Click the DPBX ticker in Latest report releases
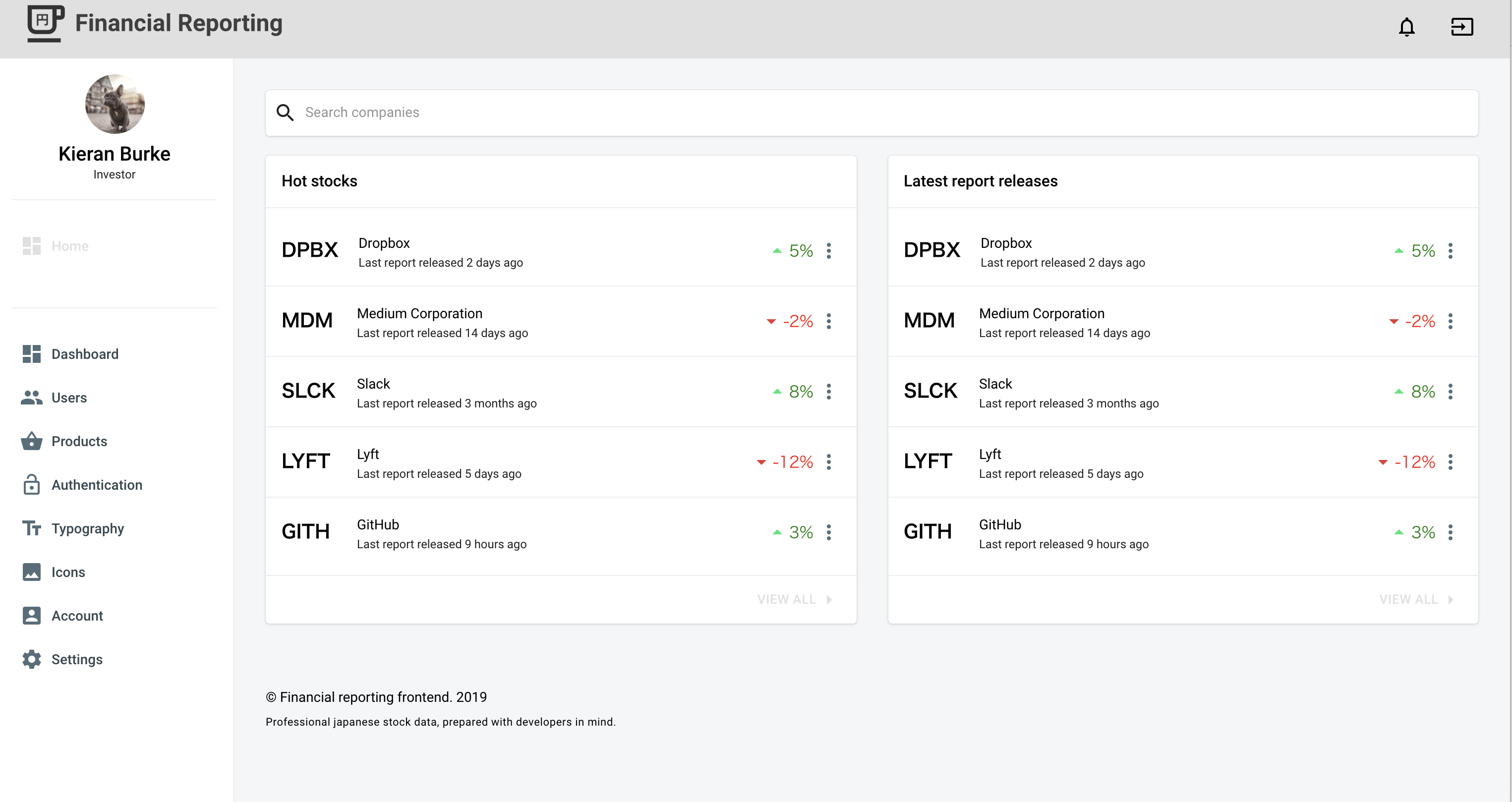The image size is (1512, 802). pyautogui.click(x=931, y=250)
